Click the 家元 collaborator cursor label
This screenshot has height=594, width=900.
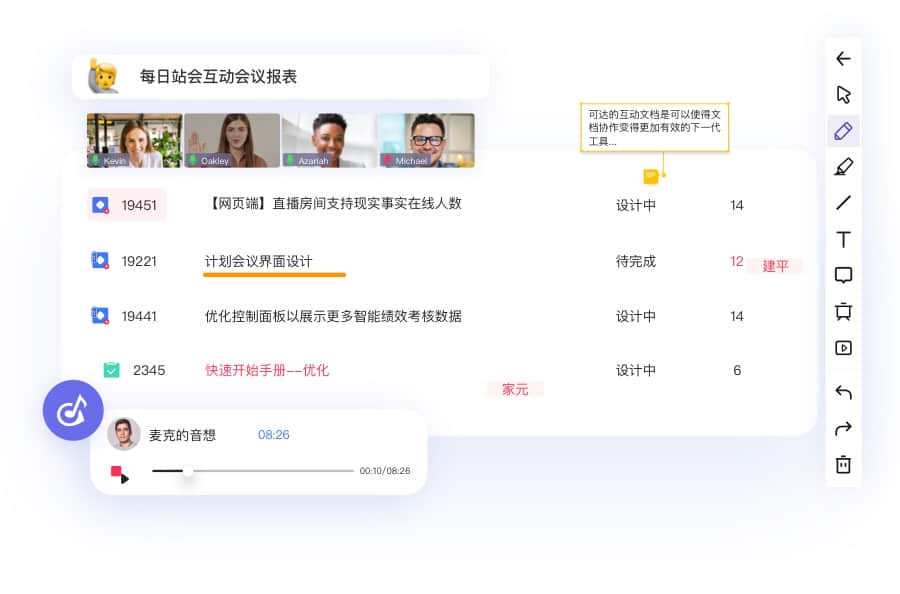tap(515, 390)
